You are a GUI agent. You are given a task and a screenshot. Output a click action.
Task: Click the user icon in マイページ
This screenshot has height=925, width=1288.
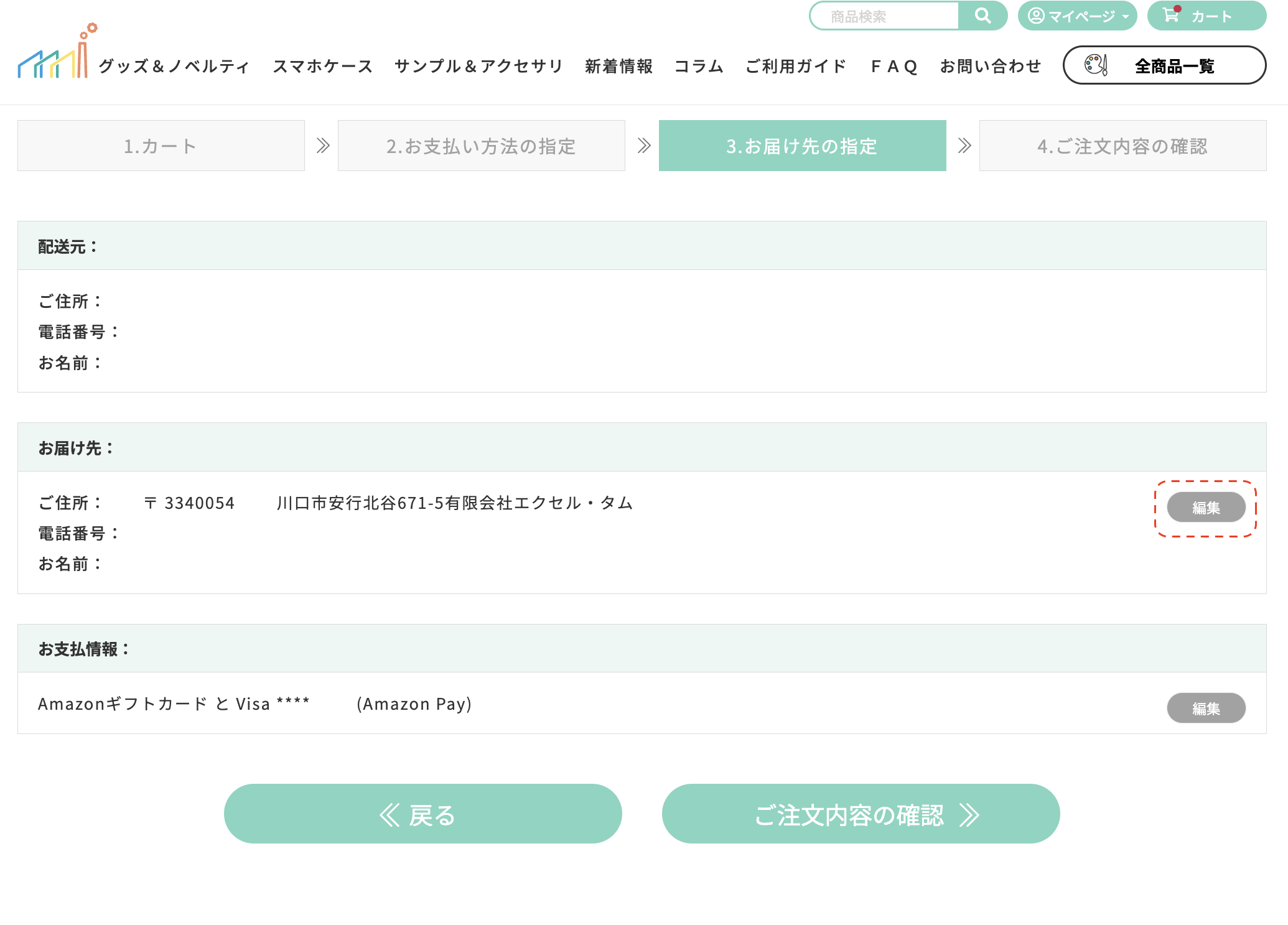click(1036, 16)
